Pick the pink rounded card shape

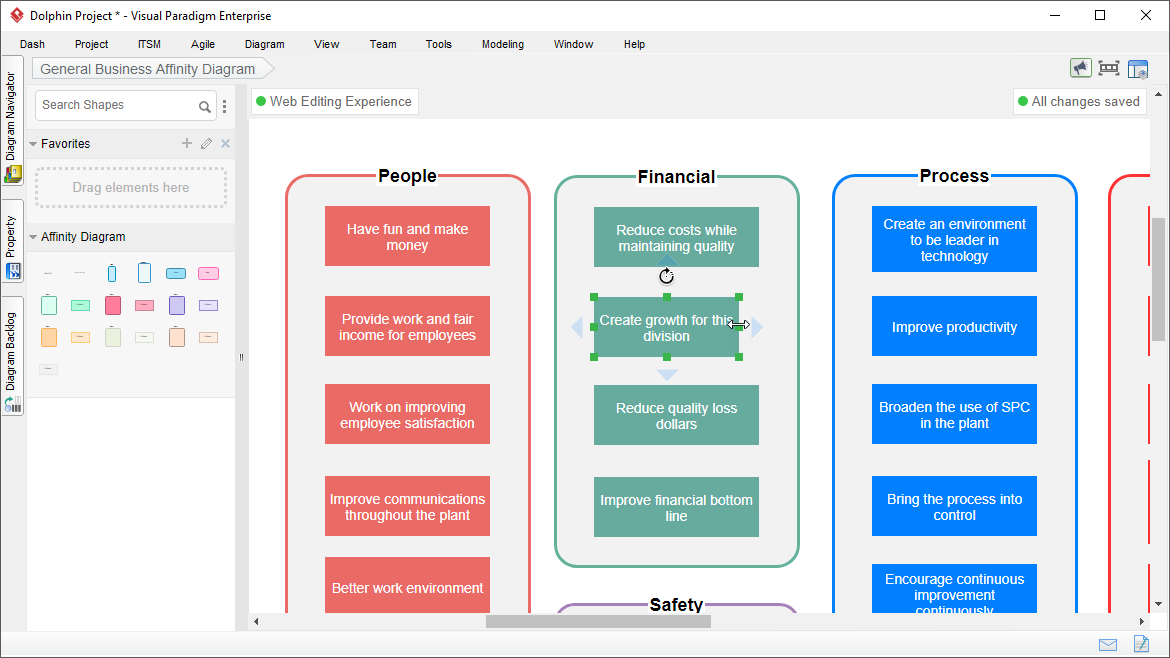(x=208, y=274)
